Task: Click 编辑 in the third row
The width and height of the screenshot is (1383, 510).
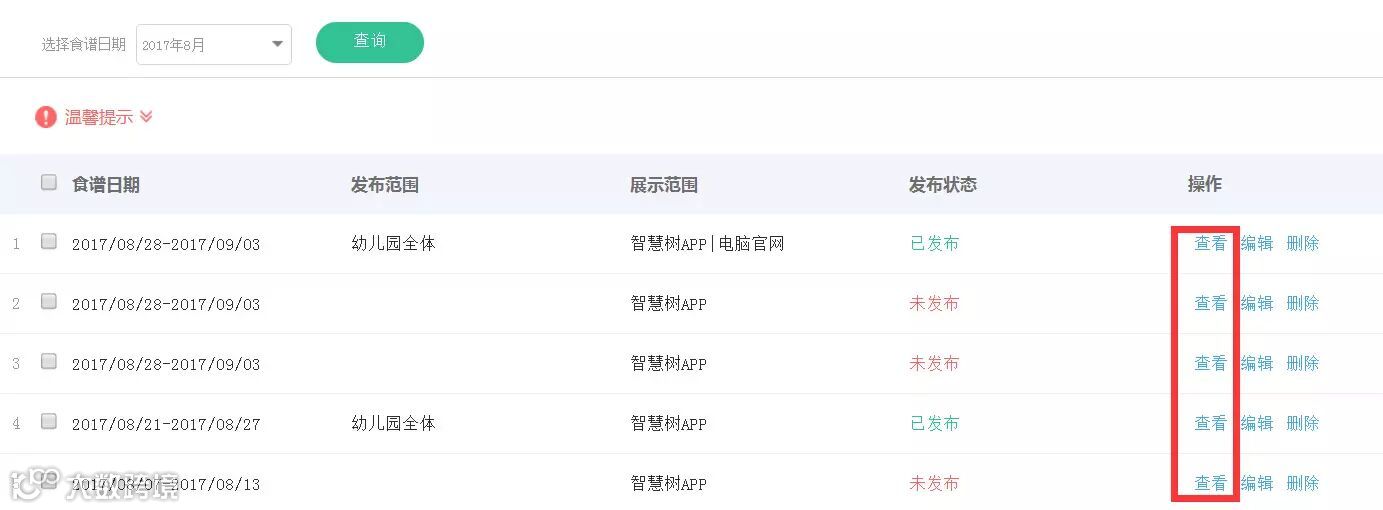Action: click(x=1257, y=363)
